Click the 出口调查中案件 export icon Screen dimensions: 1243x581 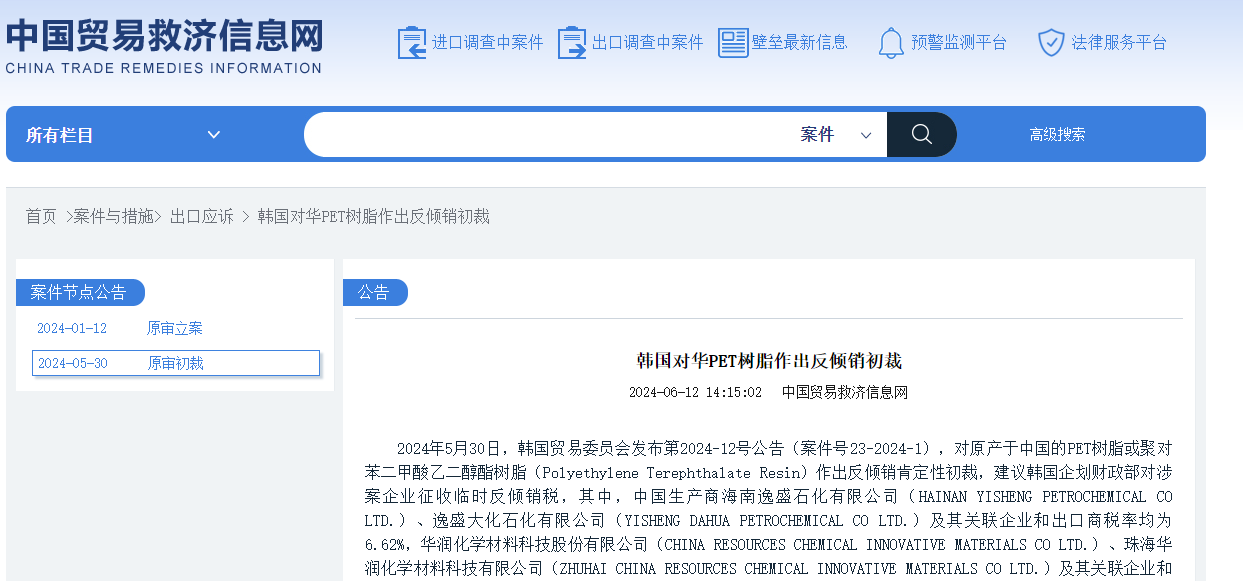[572, 43]
